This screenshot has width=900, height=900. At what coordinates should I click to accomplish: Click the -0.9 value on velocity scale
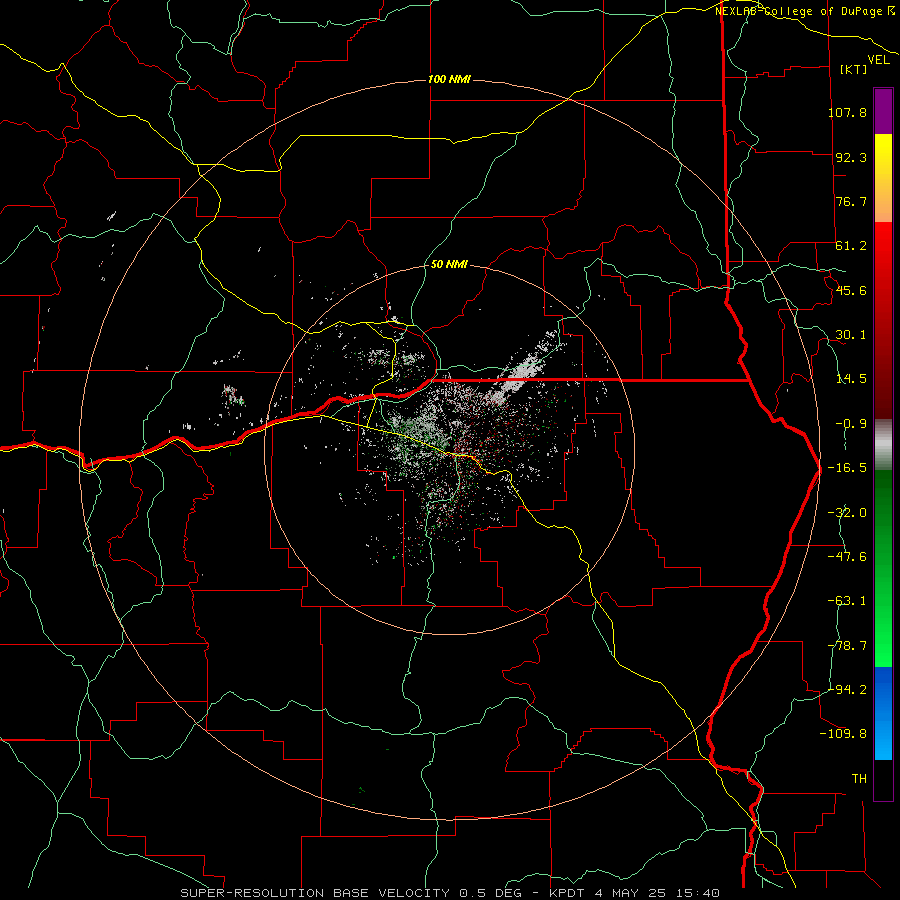(x=851, y=424)
